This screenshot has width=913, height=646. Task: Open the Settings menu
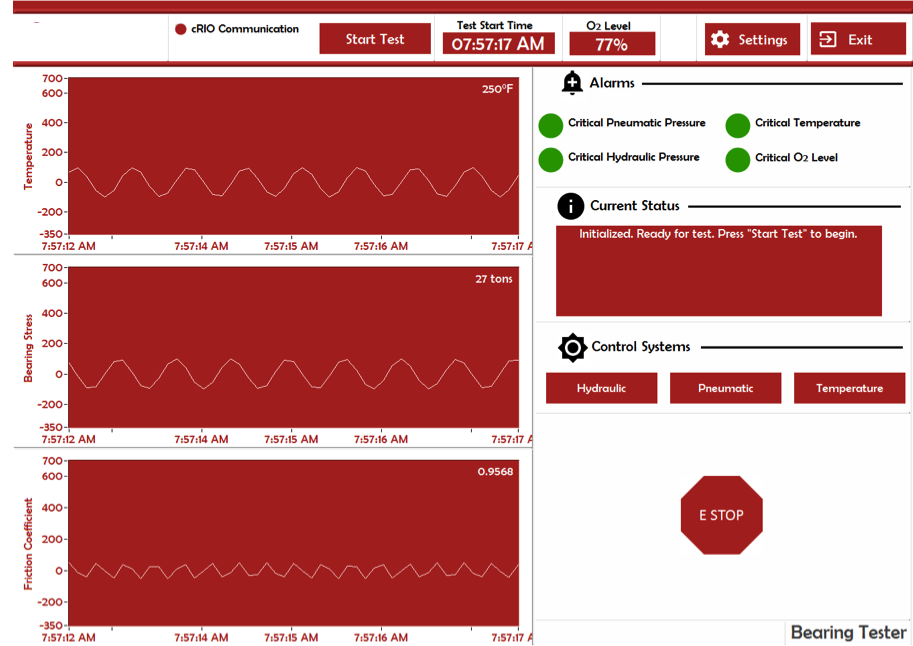click(x=752, y=40)
